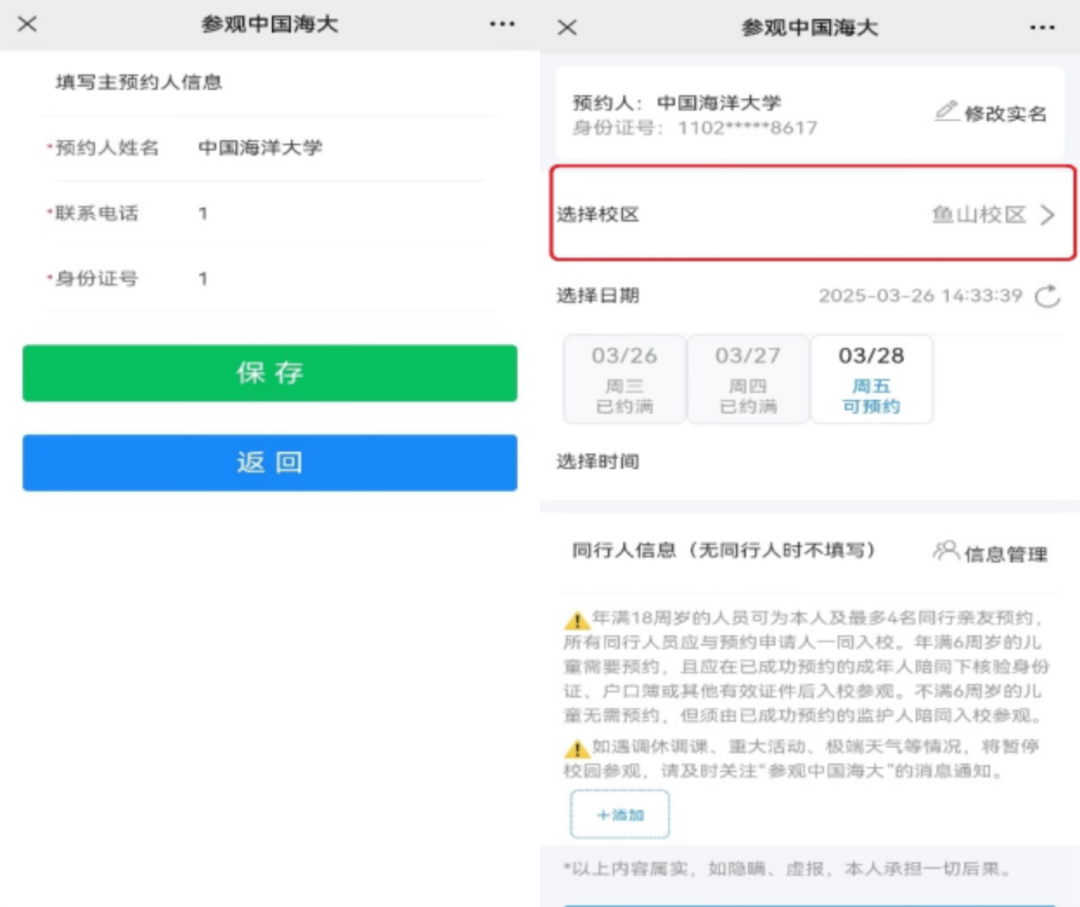Edit the 预约人姓名 field
Viewport: 1080px width, 907px height.
tap(269, 148)
